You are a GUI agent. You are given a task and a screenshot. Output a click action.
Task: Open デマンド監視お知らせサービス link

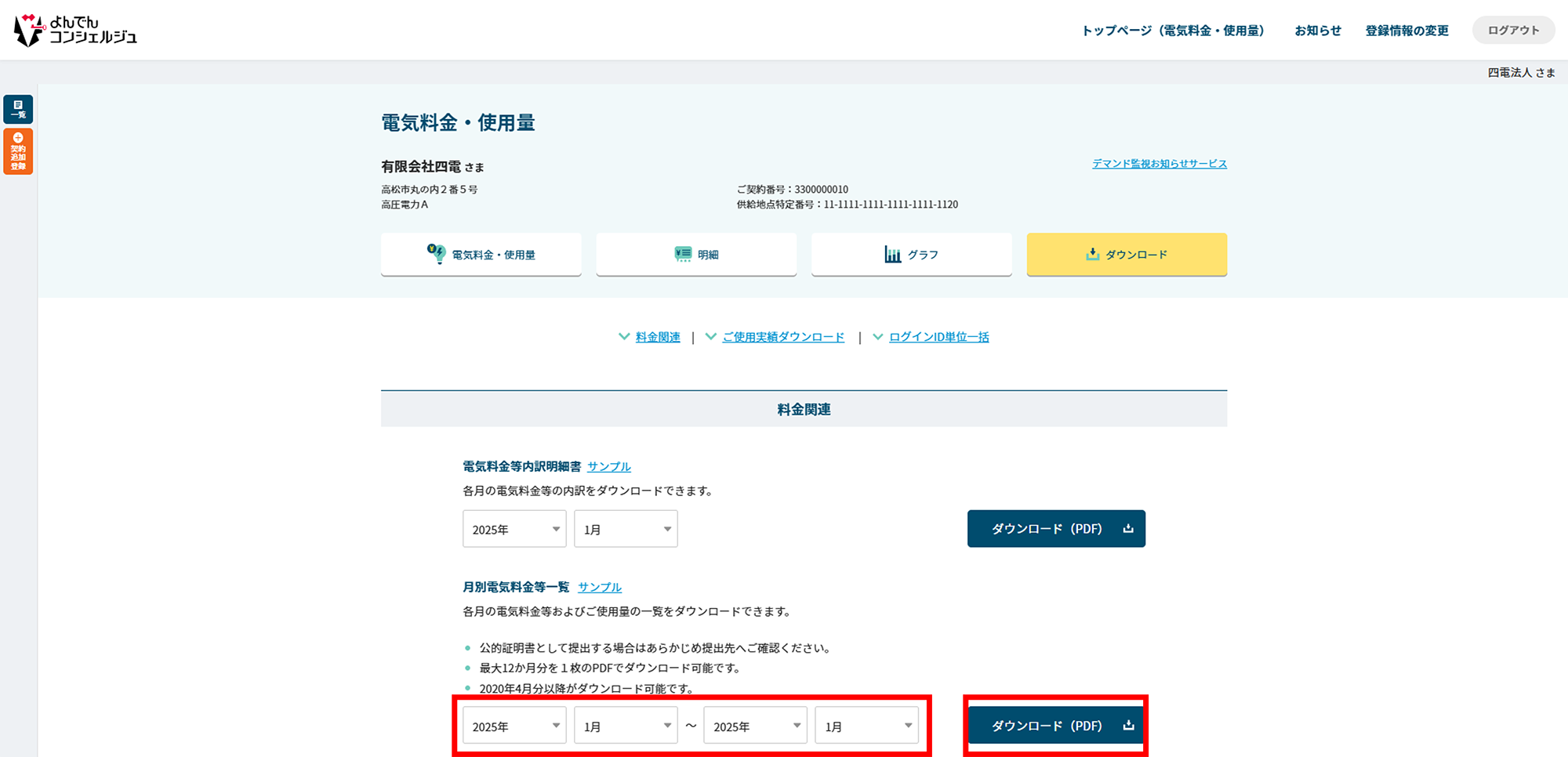(1159, 164)
